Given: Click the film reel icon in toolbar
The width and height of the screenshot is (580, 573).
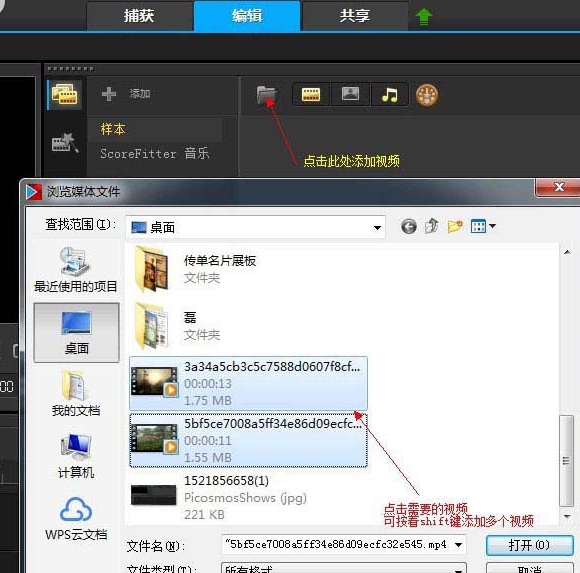Looking at the screenshot, I should (427, 95).
